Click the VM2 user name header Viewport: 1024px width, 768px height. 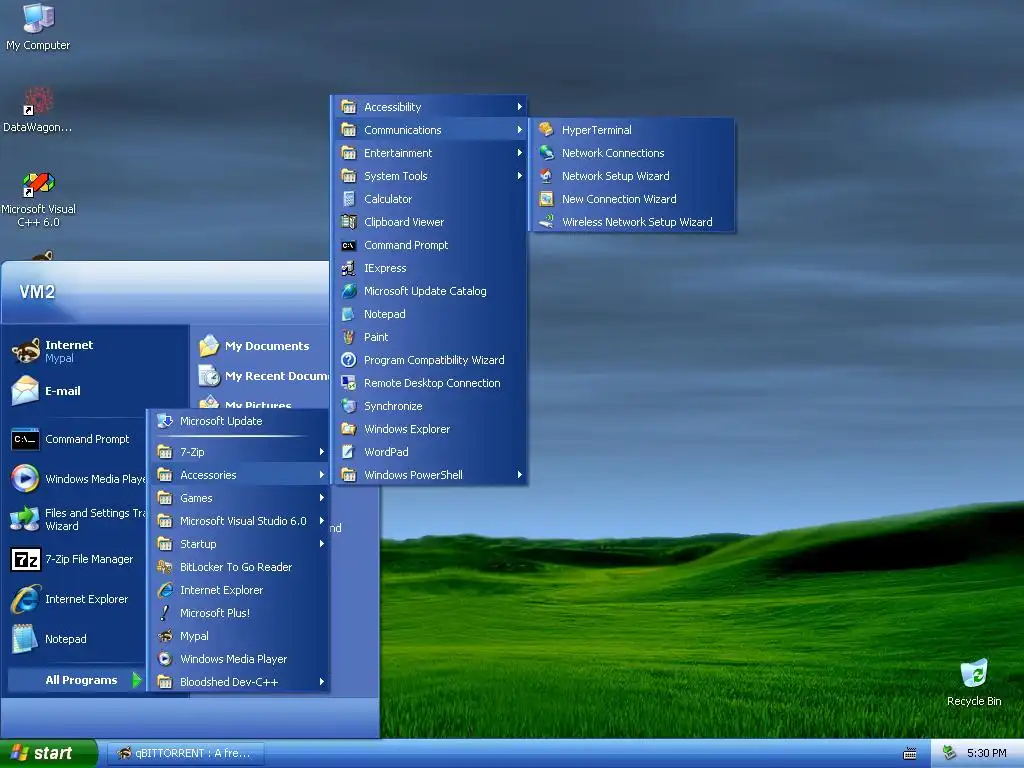point(37,291)
